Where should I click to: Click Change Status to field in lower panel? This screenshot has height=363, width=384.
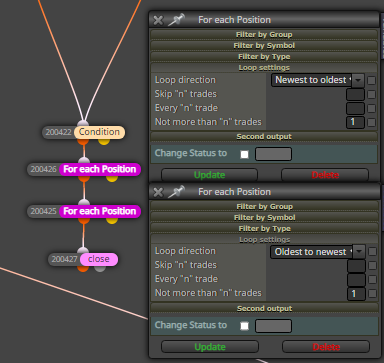pos(273,326)
